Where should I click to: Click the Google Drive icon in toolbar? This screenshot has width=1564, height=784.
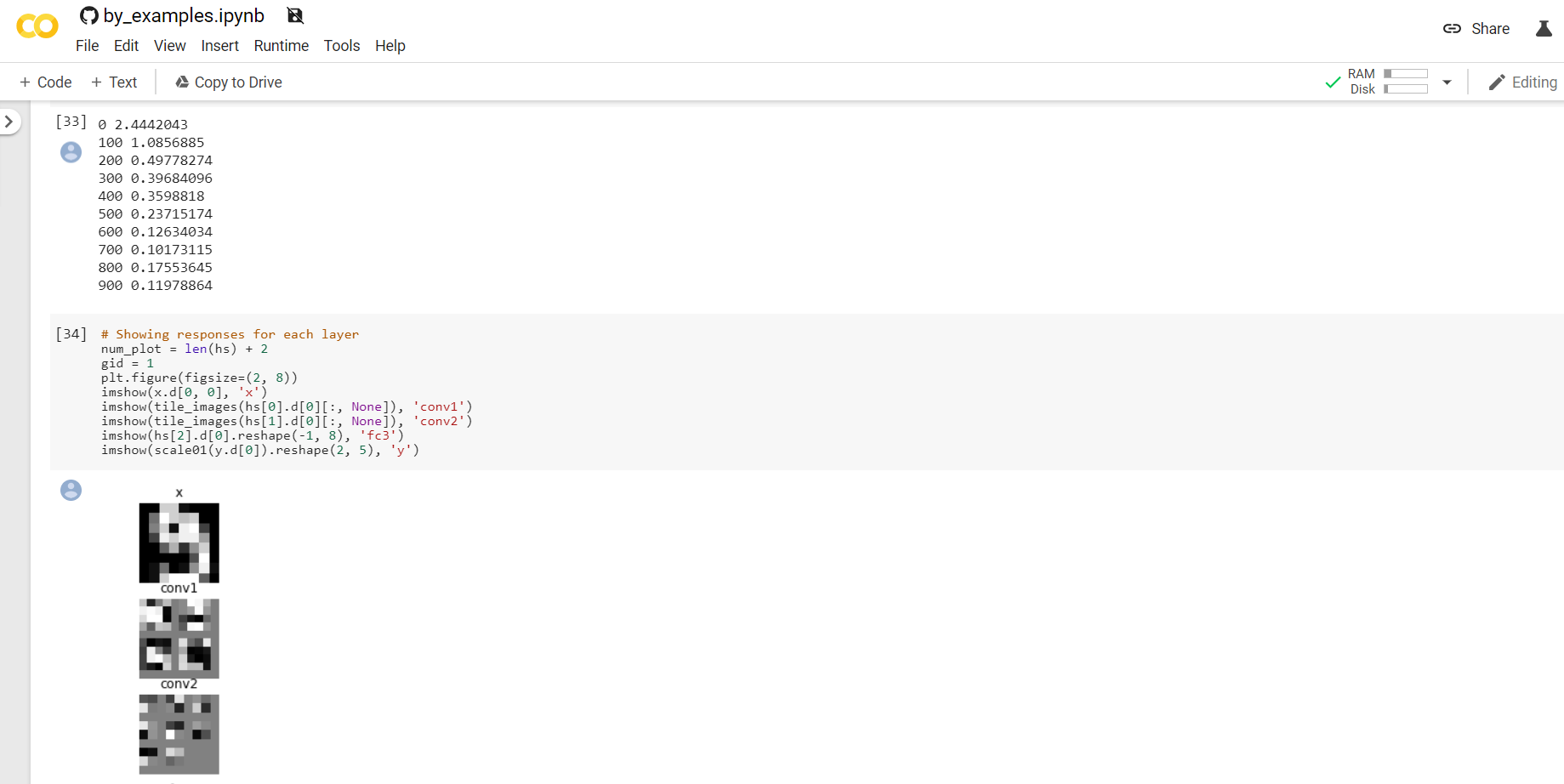pyautogui.click(x=182, y=82)
